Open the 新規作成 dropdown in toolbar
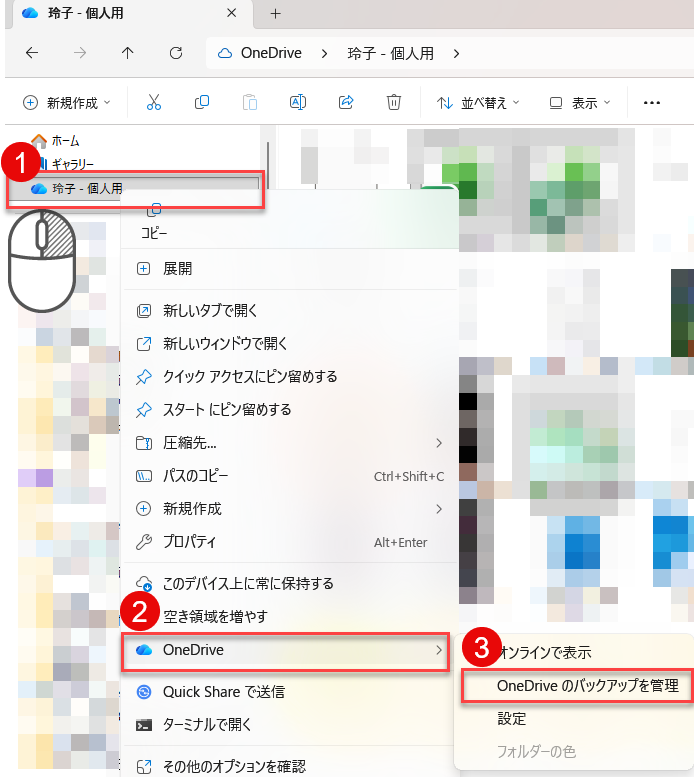The width and height of the screenshot is (694, 777). (66, 102)
